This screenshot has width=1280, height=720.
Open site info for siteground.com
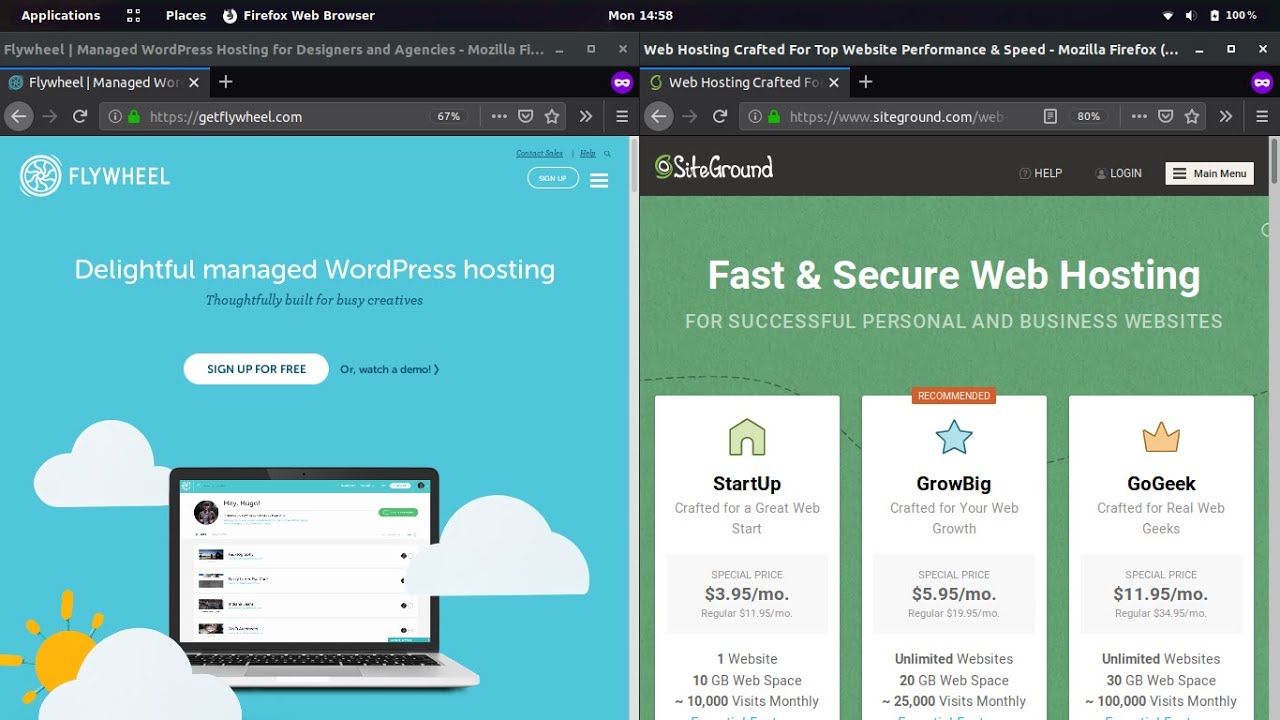754,116
